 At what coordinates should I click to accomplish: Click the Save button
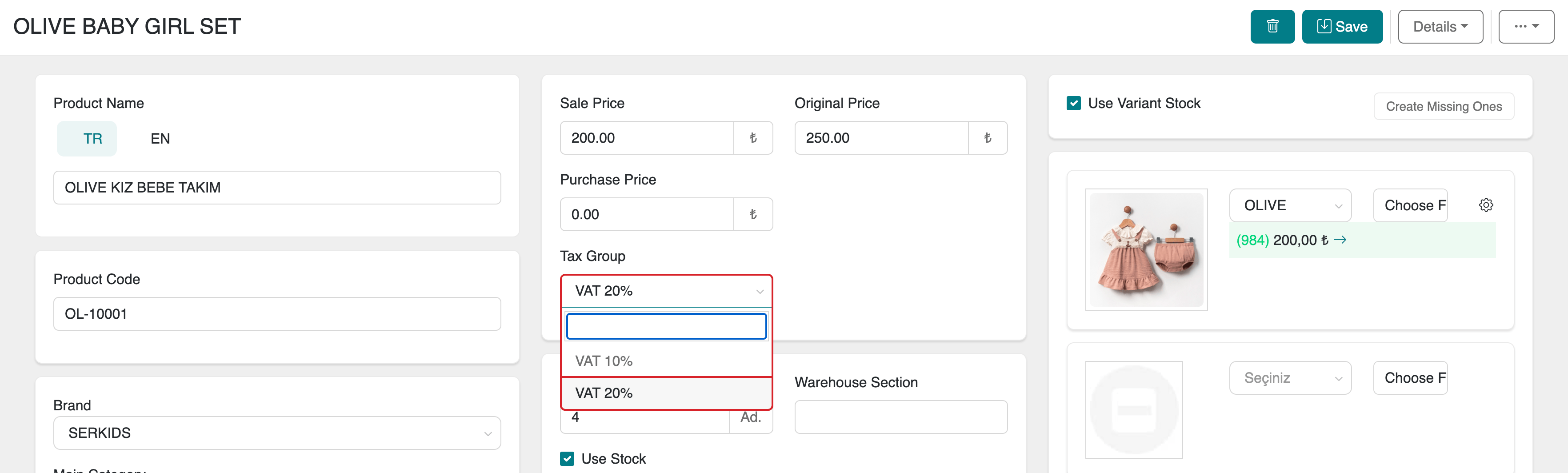click(1342, 27)
